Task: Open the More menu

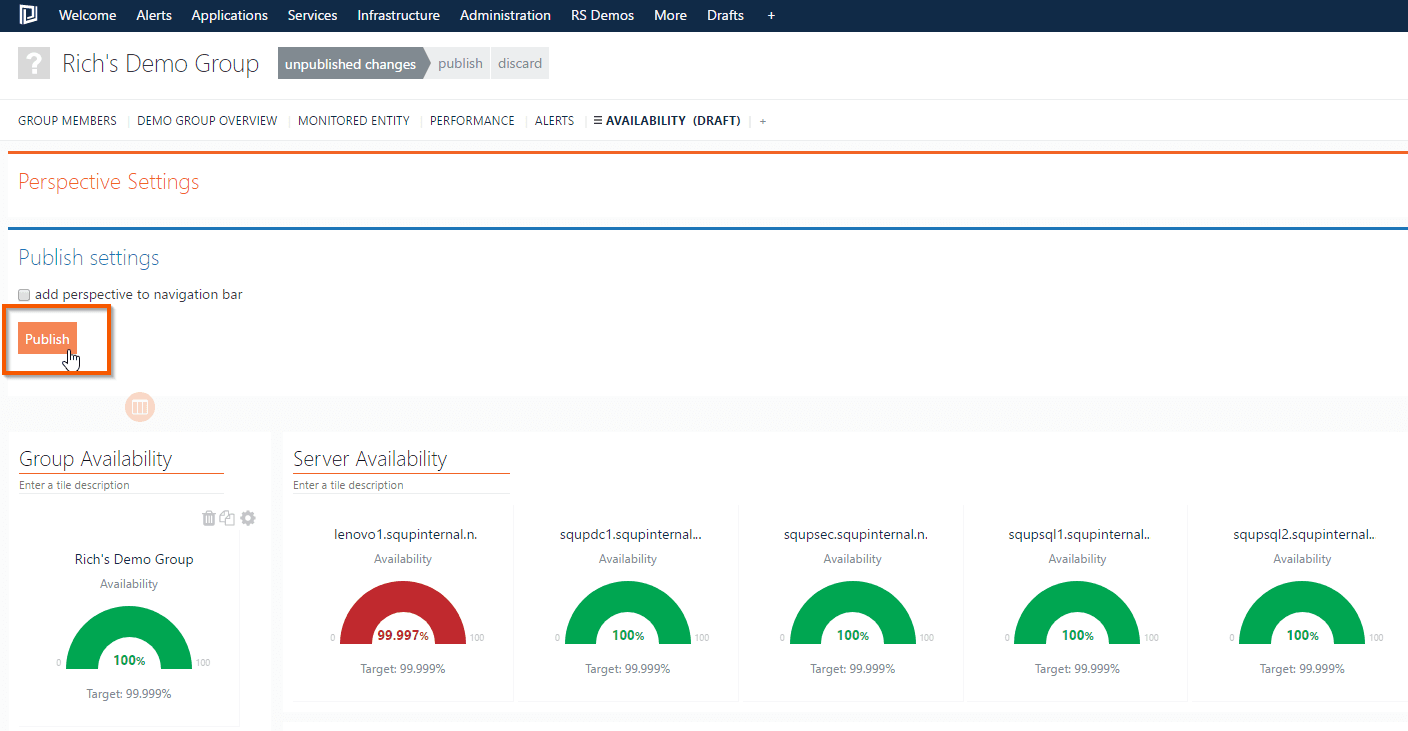Action: click(670, 15)
